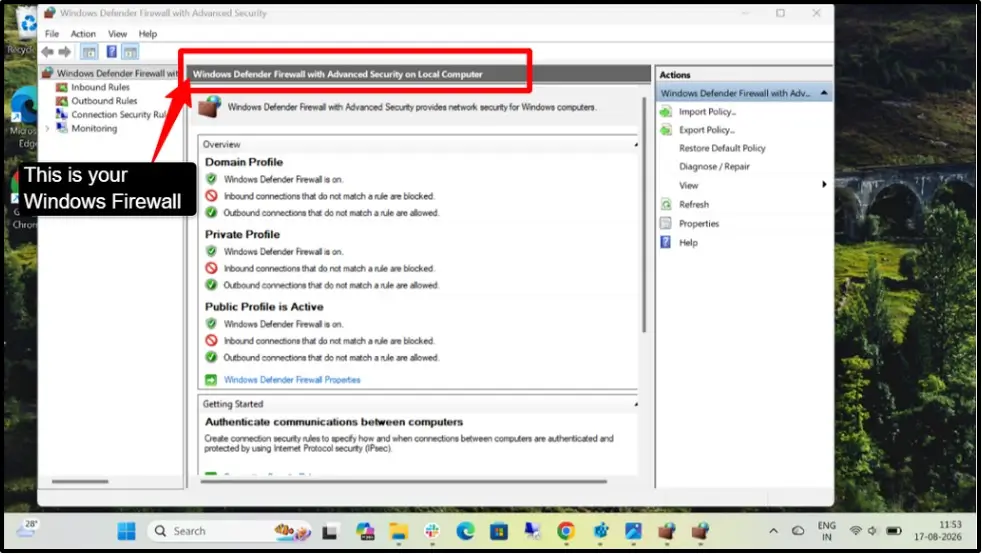Screen dimensions: 982x554
Task: Click the horizontal scrollbar under center pane
Action: click(x=403, y=481)
